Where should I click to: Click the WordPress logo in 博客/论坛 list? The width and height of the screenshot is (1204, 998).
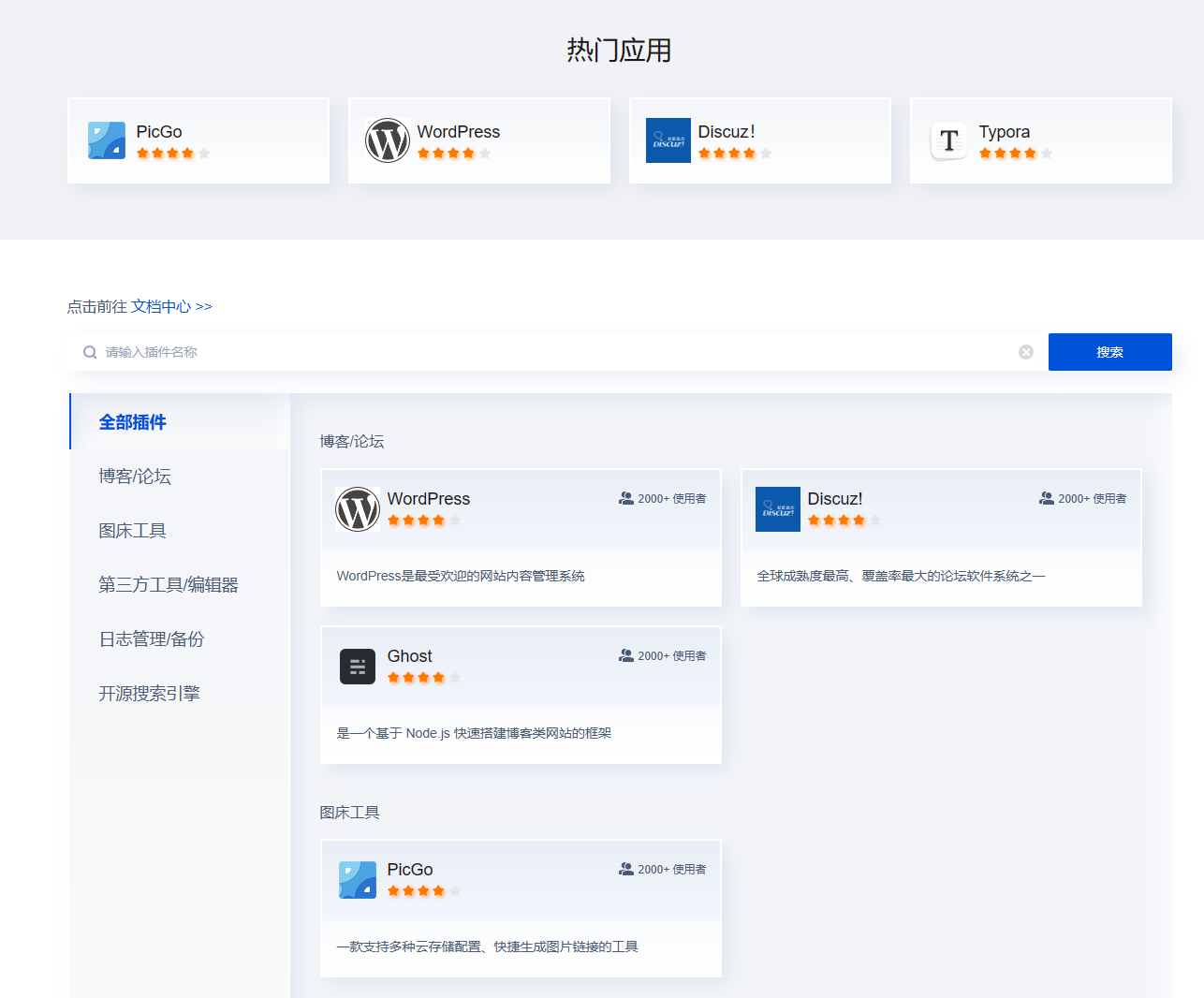(358, 509)
